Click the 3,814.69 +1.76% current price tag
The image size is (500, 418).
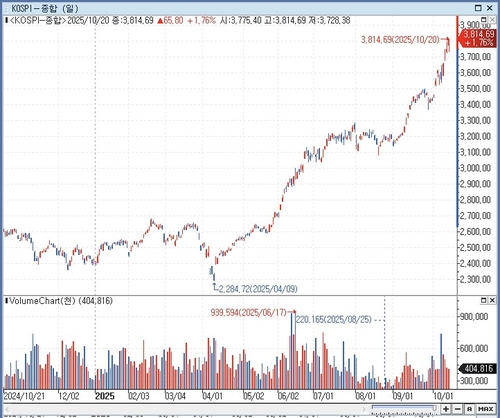477,38
